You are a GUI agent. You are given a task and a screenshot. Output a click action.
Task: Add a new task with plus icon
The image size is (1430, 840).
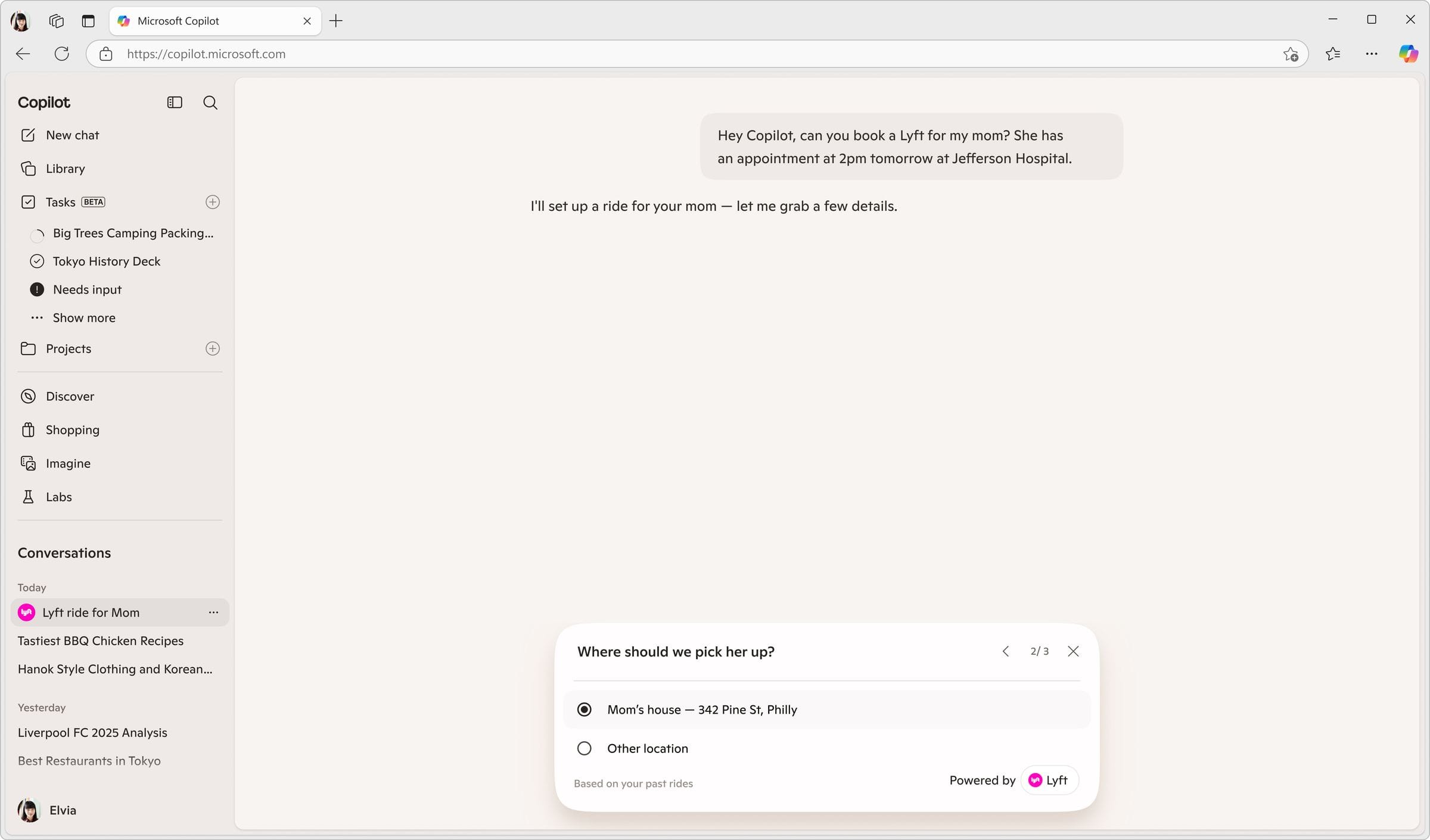coord(213,202)
